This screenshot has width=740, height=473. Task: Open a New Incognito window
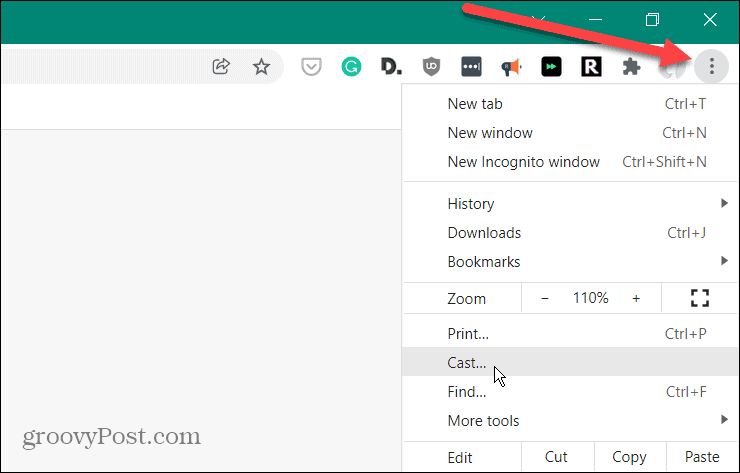coord(570,162)
